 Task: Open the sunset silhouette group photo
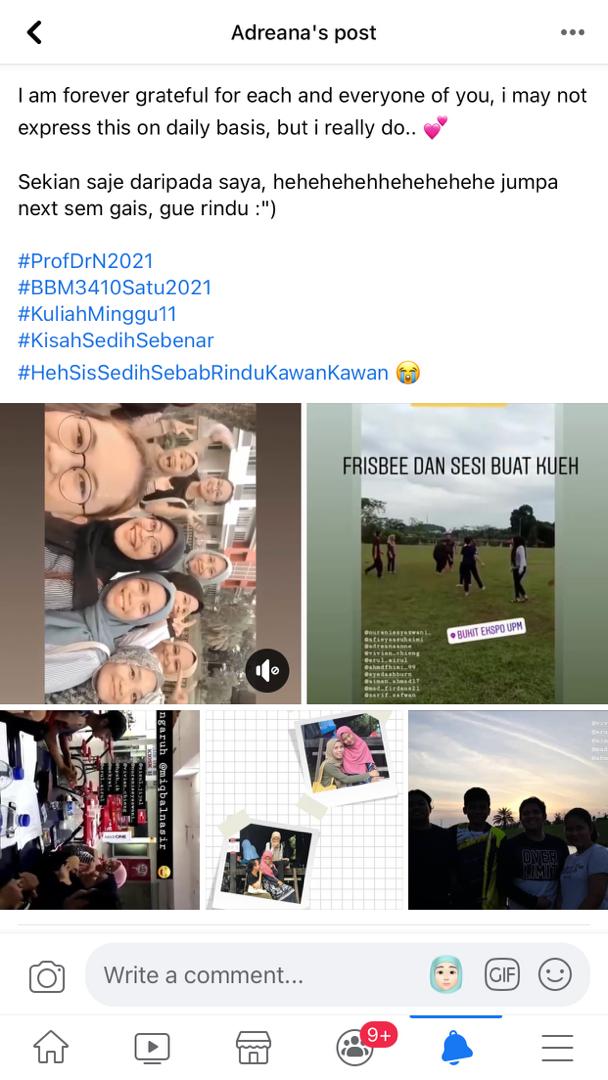(508, 810)
